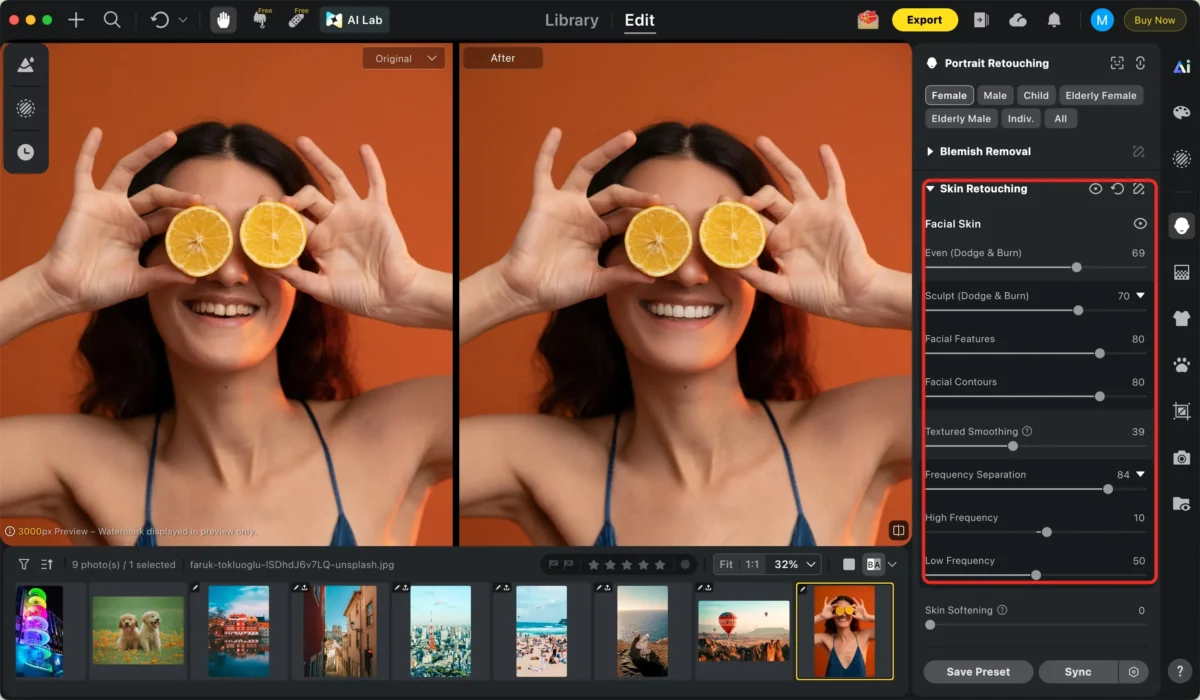Select the Male portrait category
The height and width of the screenshot is (700, 1200).
click(994, 96)
